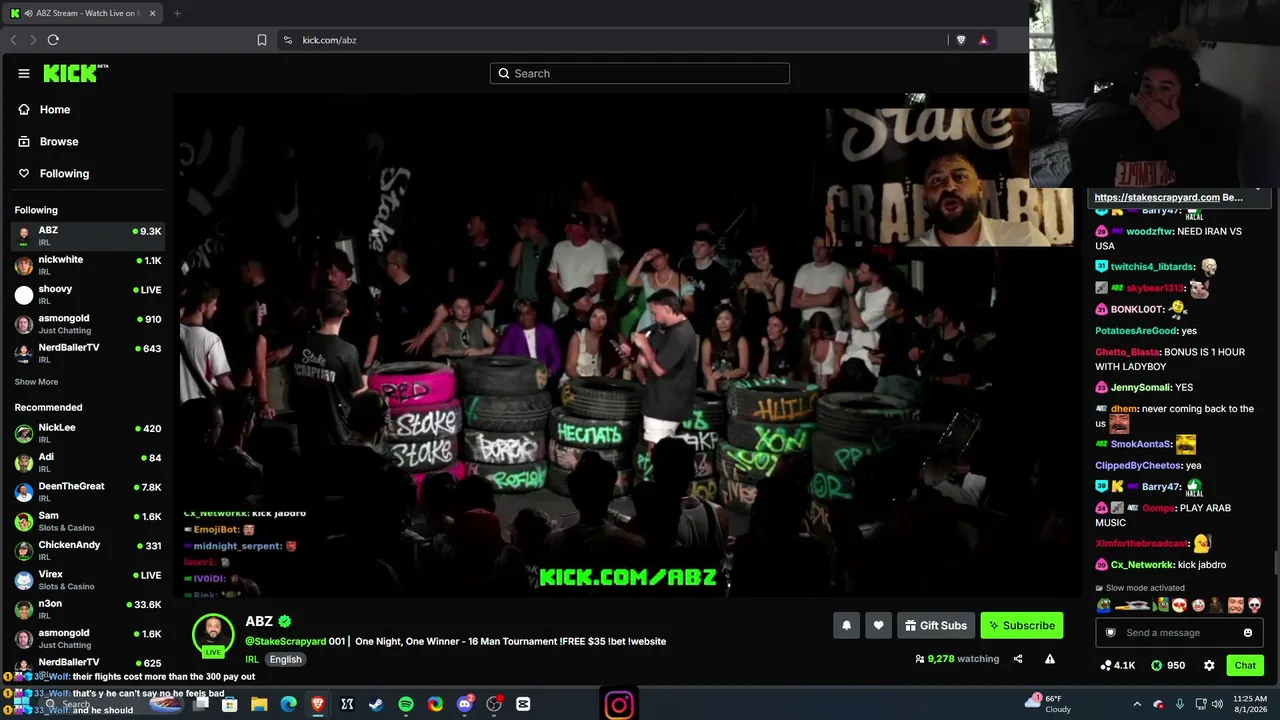Open the Browse page
Viewport: 1280px width, 720px height.
click(59, 141)
